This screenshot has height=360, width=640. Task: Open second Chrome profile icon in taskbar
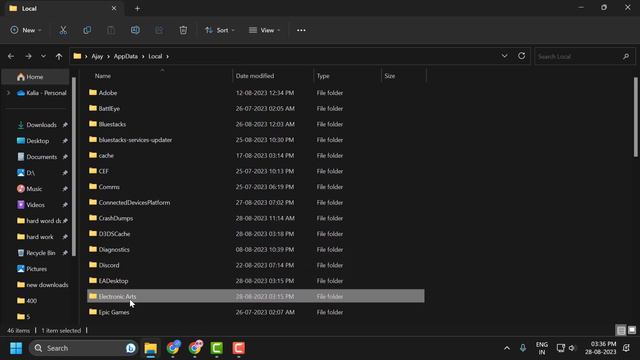coord(195,348)
